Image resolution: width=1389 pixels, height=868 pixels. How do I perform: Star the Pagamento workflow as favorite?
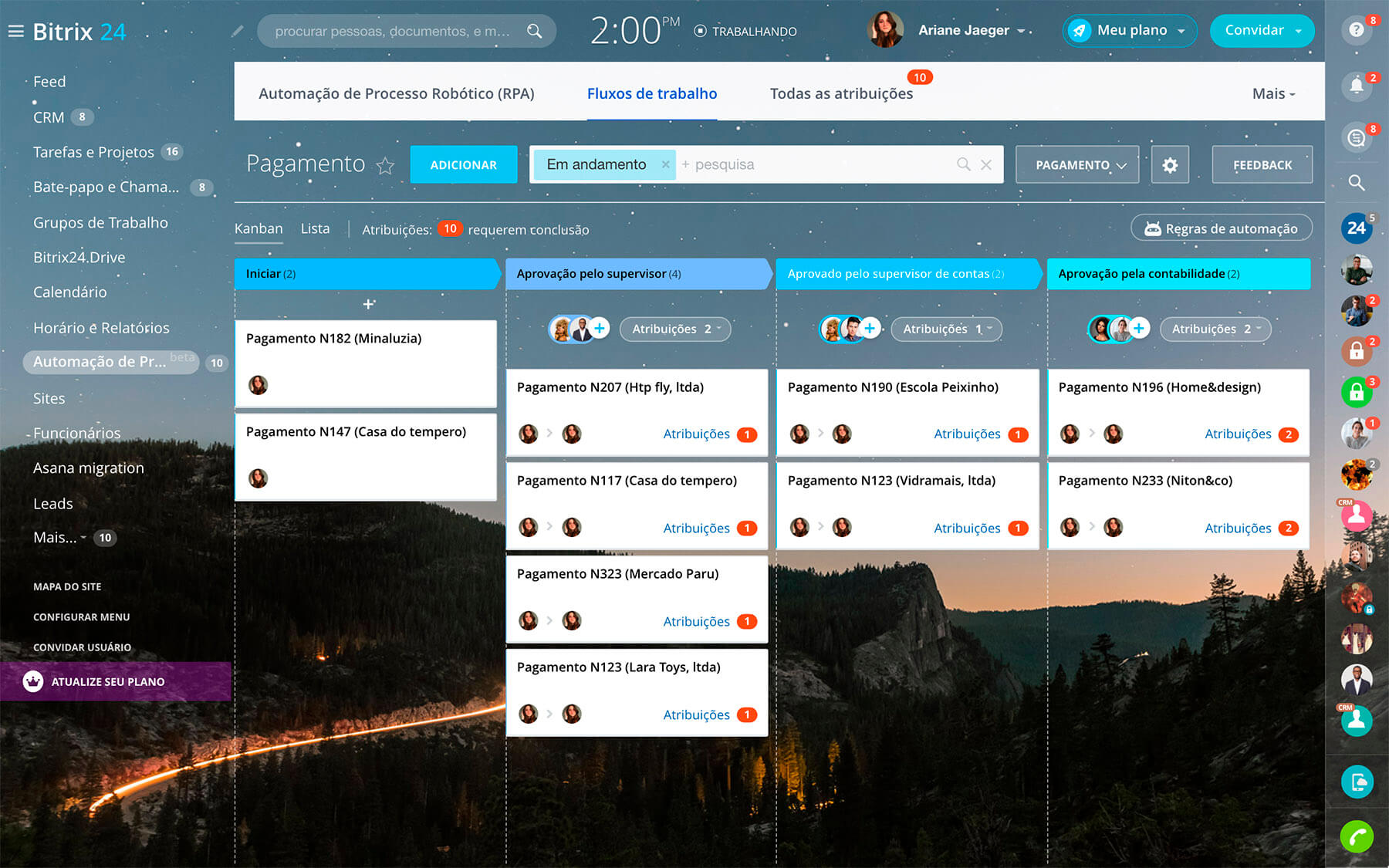click(385, 166)
